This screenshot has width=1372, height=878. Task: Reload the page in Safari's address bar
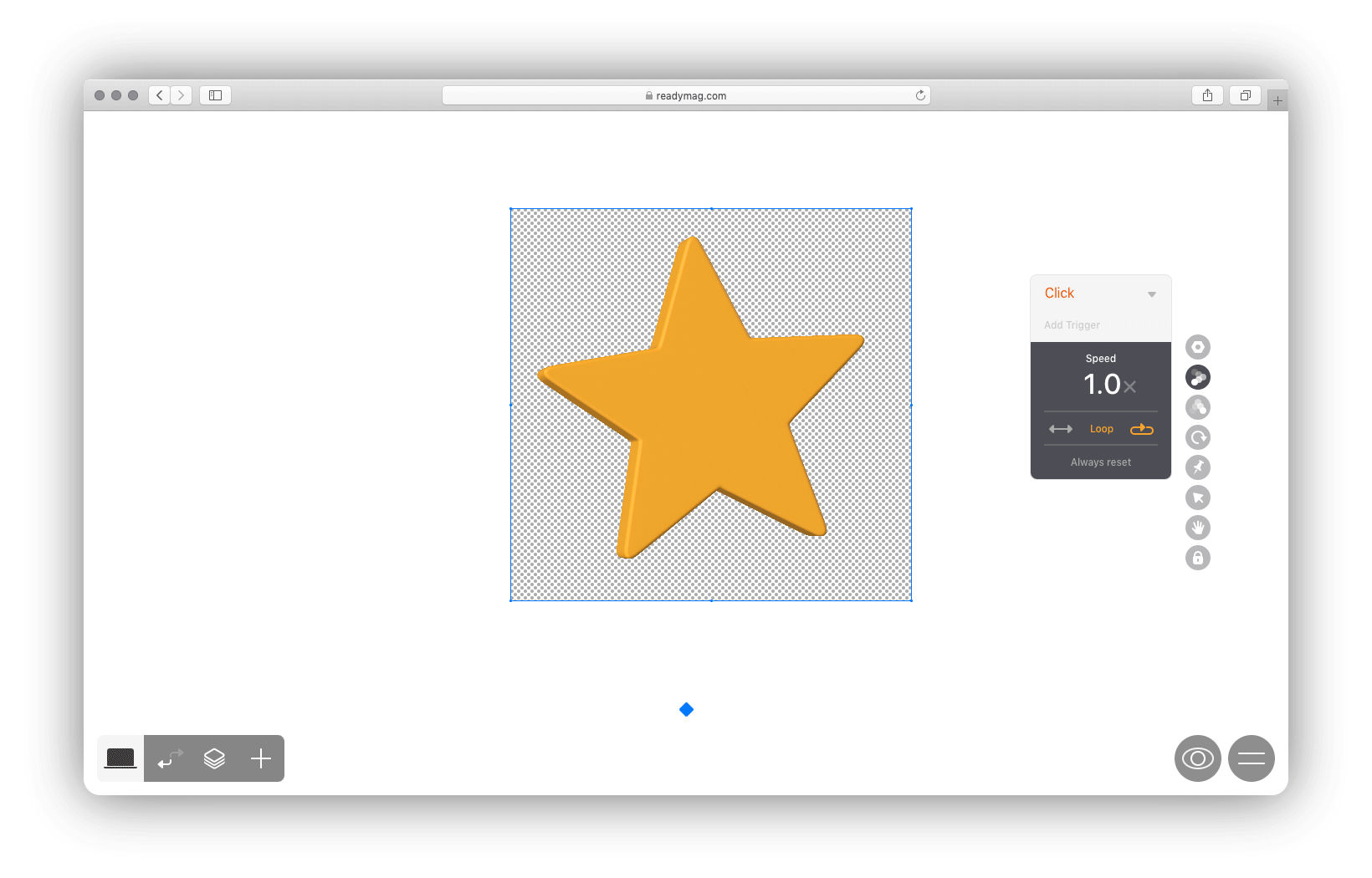[920, 95]
